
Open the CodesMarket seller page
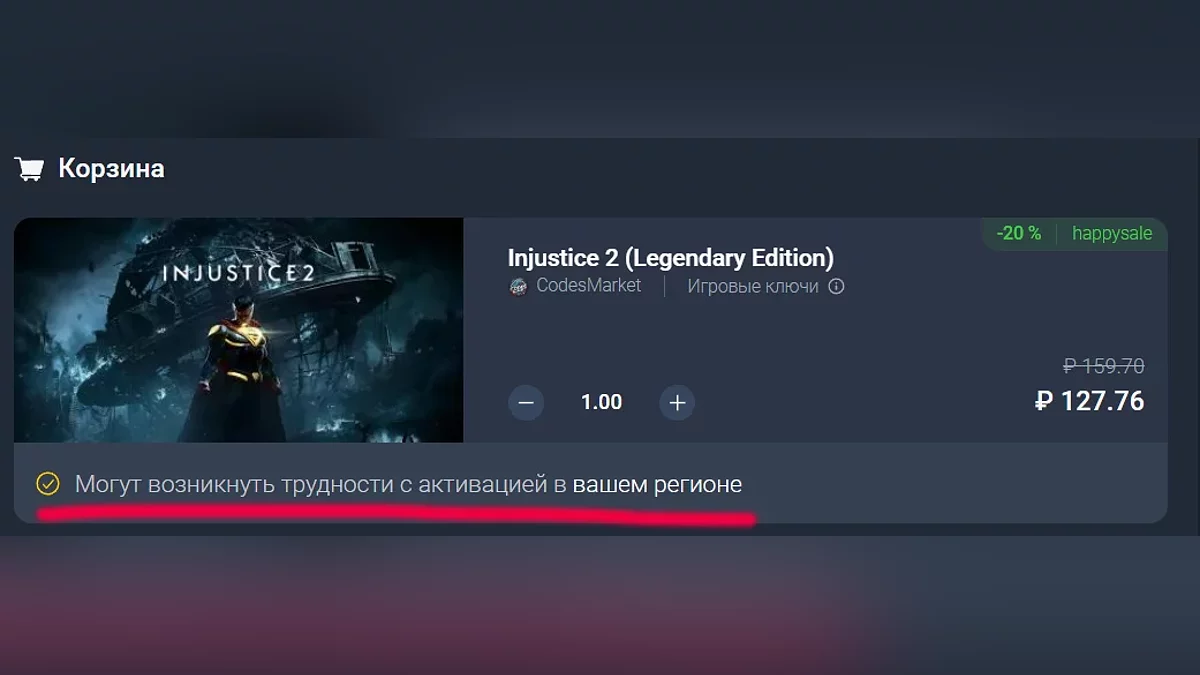coord(589,286)
